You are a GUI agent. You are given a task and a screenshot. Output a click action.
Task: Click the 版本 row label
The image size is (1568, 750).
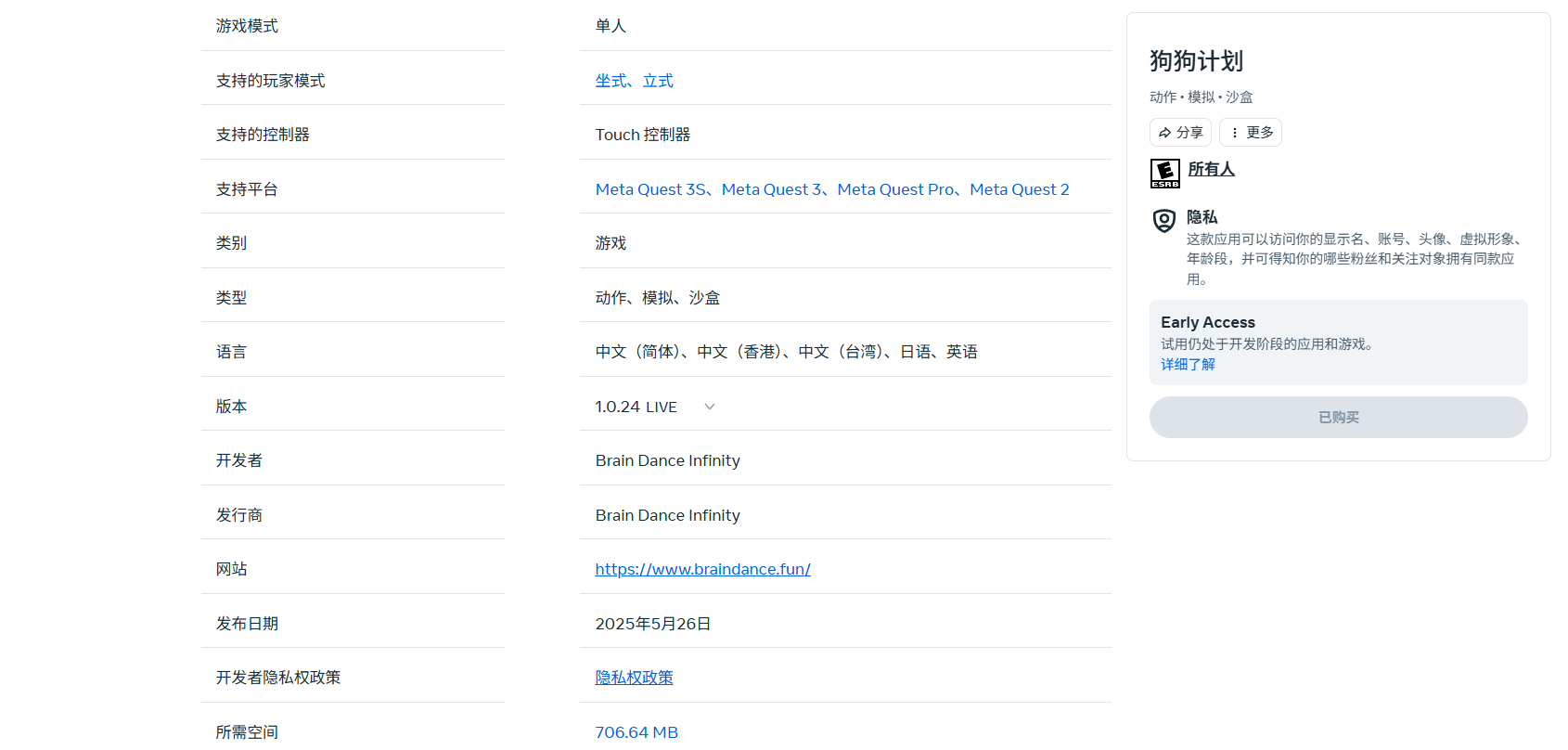coord(231,407)
